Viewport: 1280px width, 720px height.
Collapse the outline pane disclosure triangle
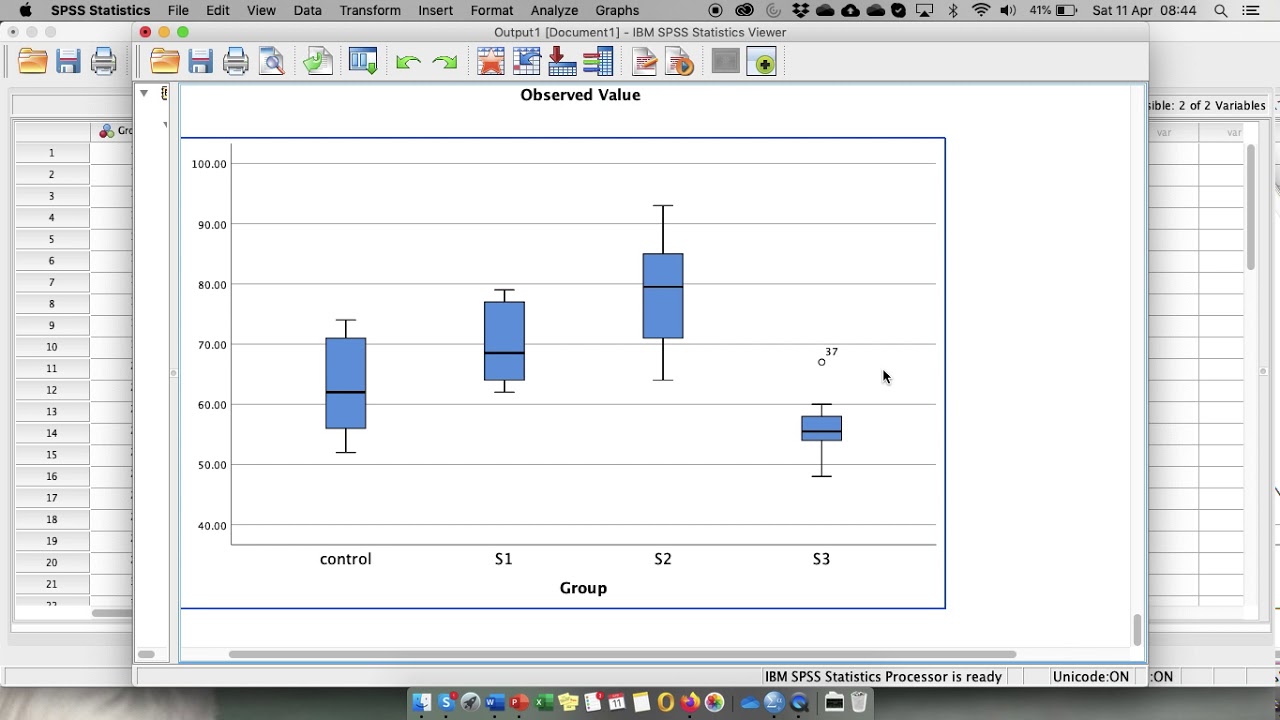[144, 93]
